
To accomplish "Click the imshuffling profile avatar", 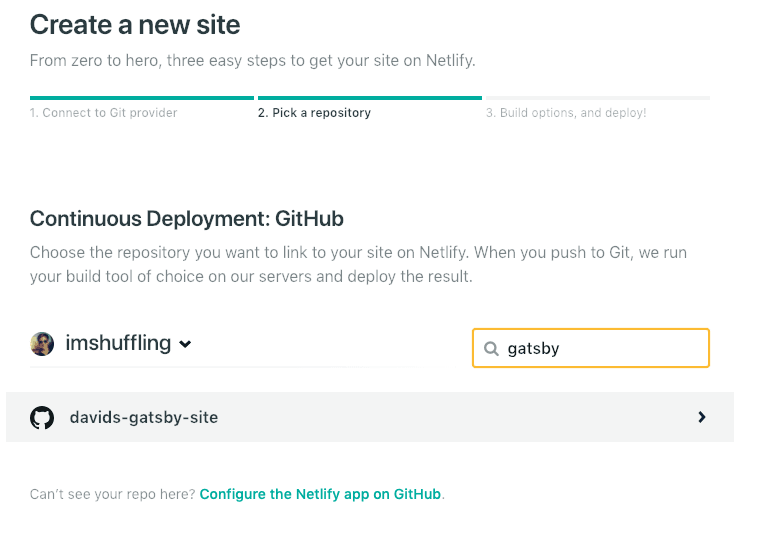I will click(42, 344).
